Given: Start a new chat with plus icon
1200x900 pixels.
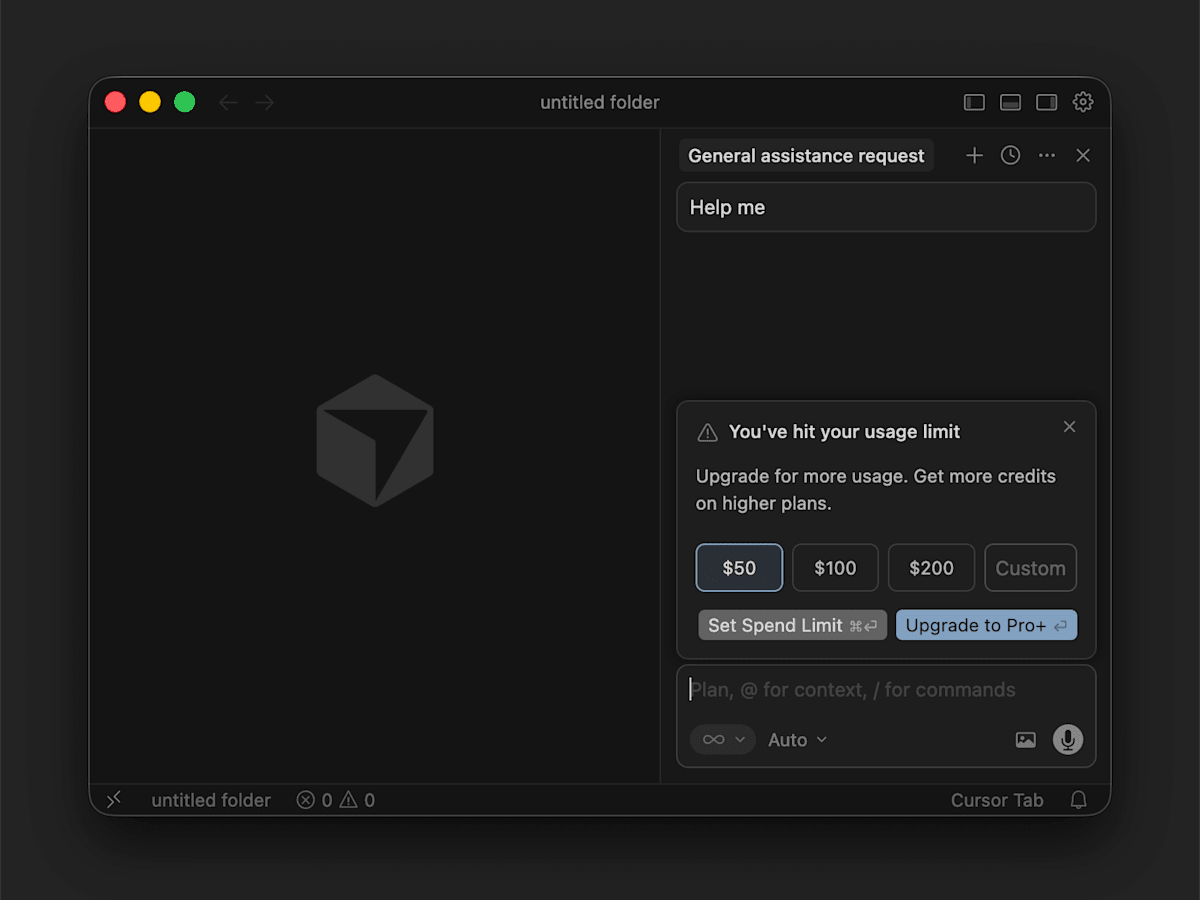Looking at the screenshot, I should [x=974, y=155].
